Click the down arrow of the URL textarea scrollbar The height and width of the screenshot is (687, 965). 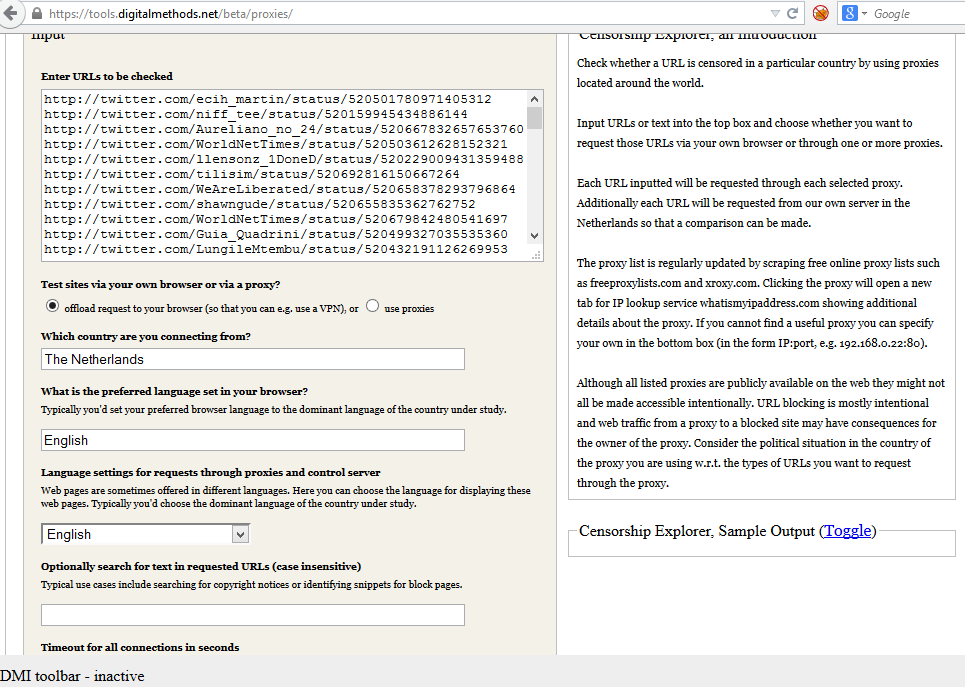coord(534,235)
